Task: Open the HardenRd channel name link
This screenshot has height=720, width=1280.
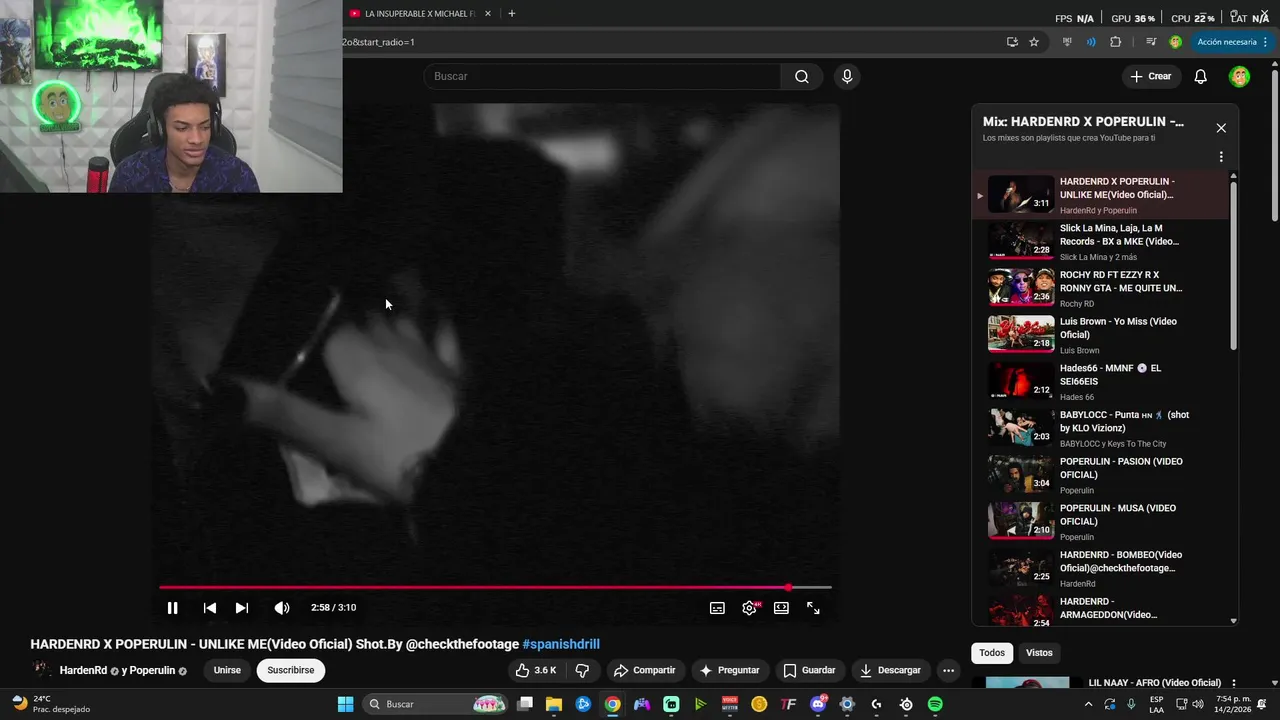Action: 83,670
